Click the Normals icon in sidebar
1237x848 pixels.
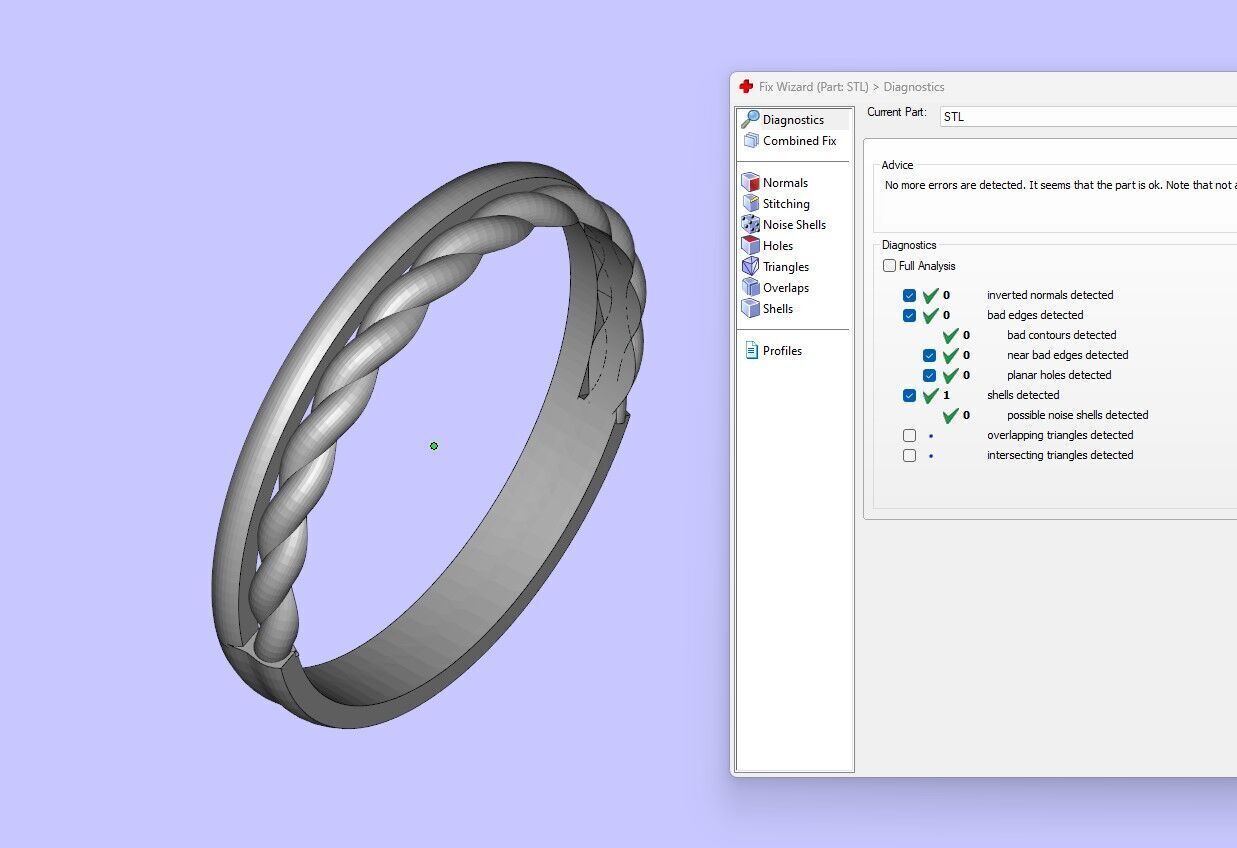(x=750, y=182)
